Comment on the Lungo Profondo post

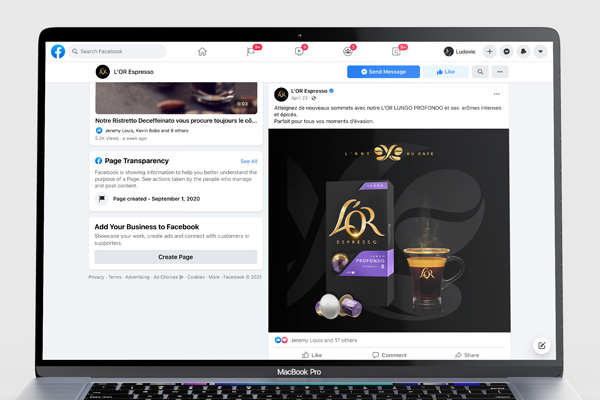pyautogui.click(x=390, y=355)
